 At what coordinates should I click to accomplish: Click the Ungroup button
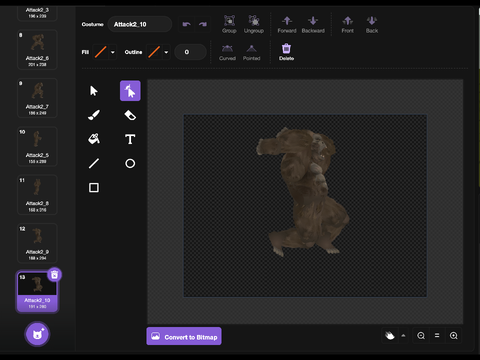coord(254,24)
